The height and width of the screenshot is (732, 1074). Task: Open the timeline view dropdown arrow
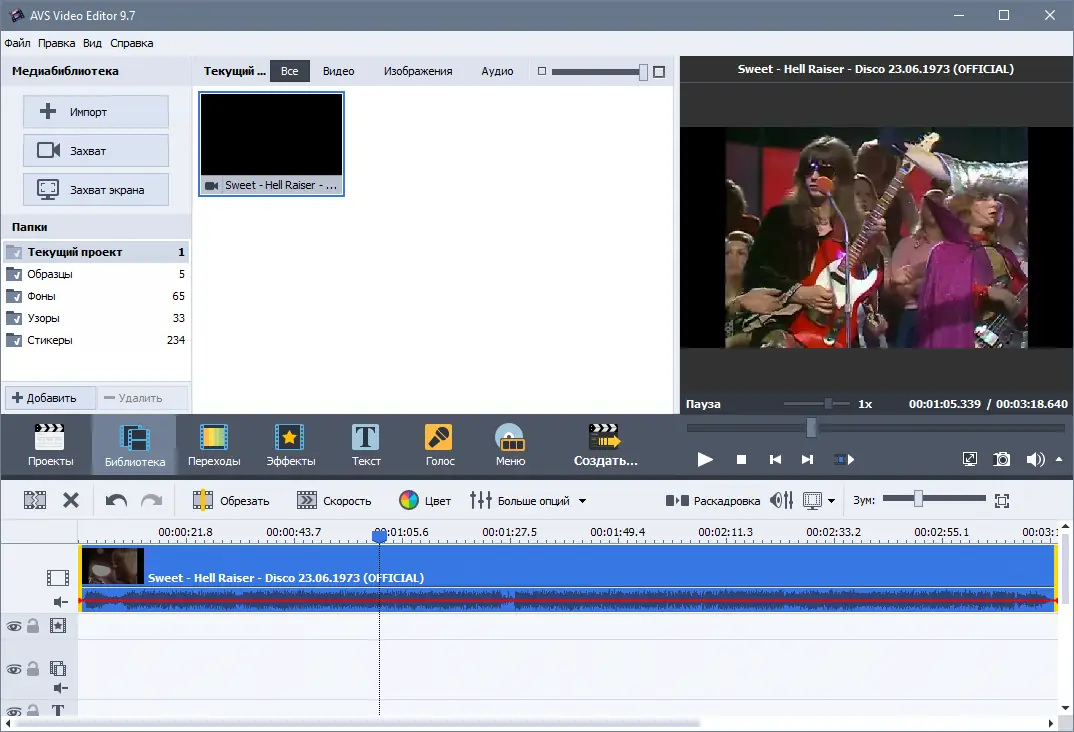coord(832,501)
